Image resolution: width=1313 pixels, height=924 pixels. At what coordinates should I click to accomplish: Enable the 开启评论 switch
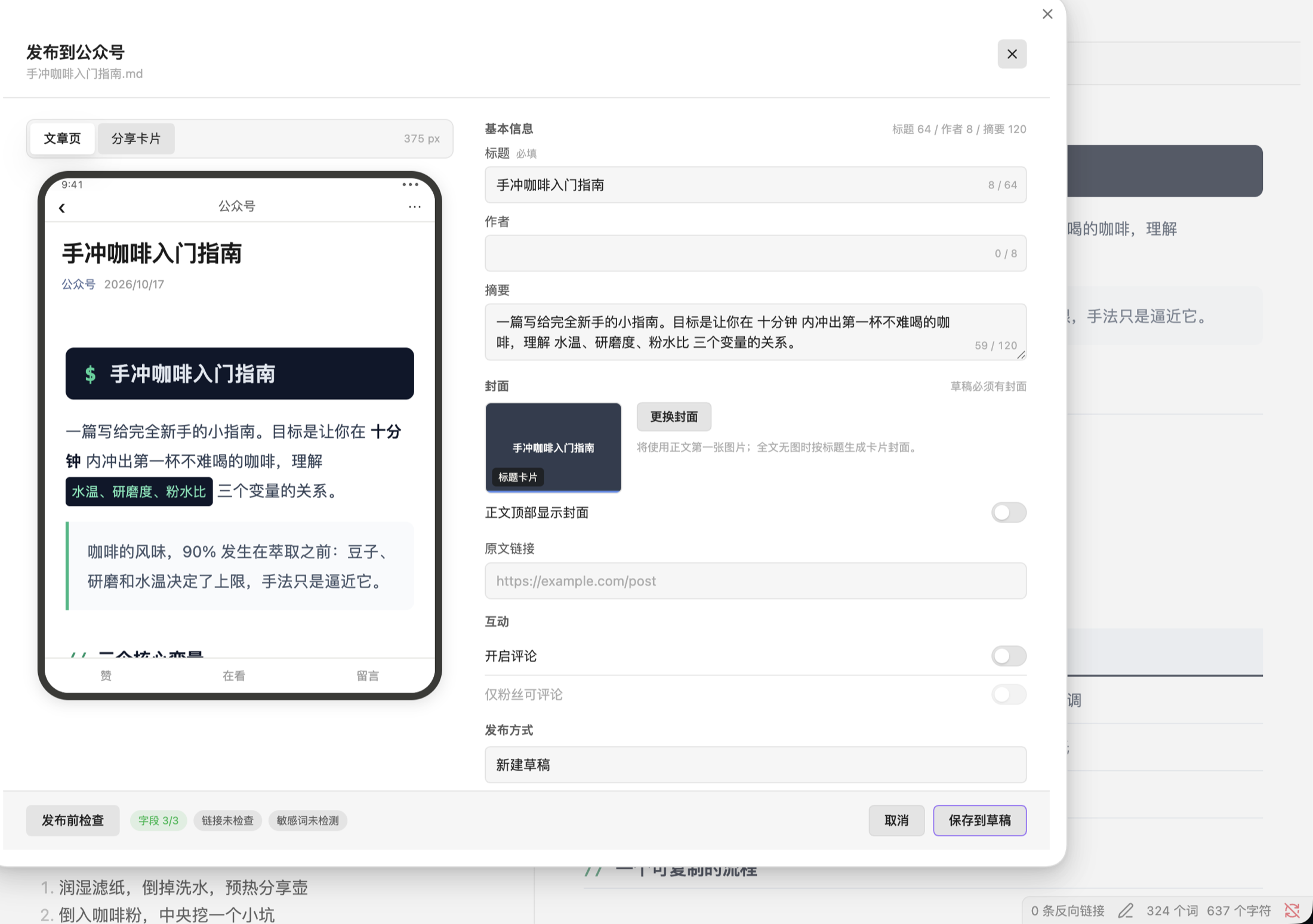pyautogui.click(x=1009, y=656)
